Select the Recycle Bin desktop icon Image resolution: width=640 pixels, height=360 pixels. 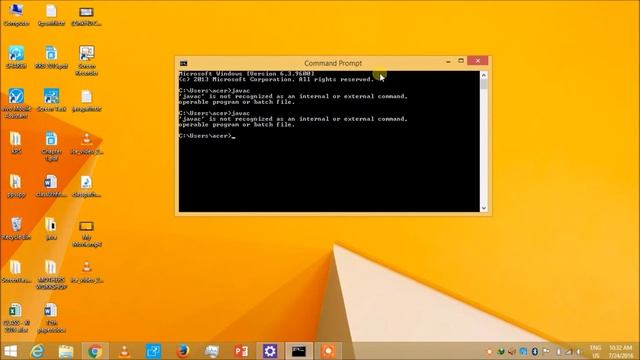[16, 229]
